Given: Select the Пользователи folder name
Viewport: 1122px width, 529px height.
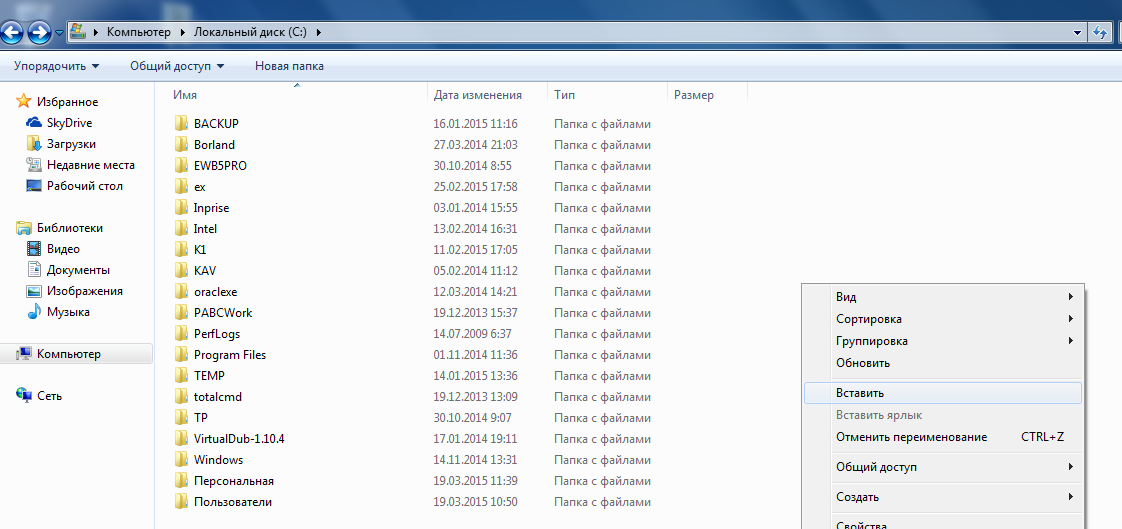Looking at the screenshot, I should point(233,502).
